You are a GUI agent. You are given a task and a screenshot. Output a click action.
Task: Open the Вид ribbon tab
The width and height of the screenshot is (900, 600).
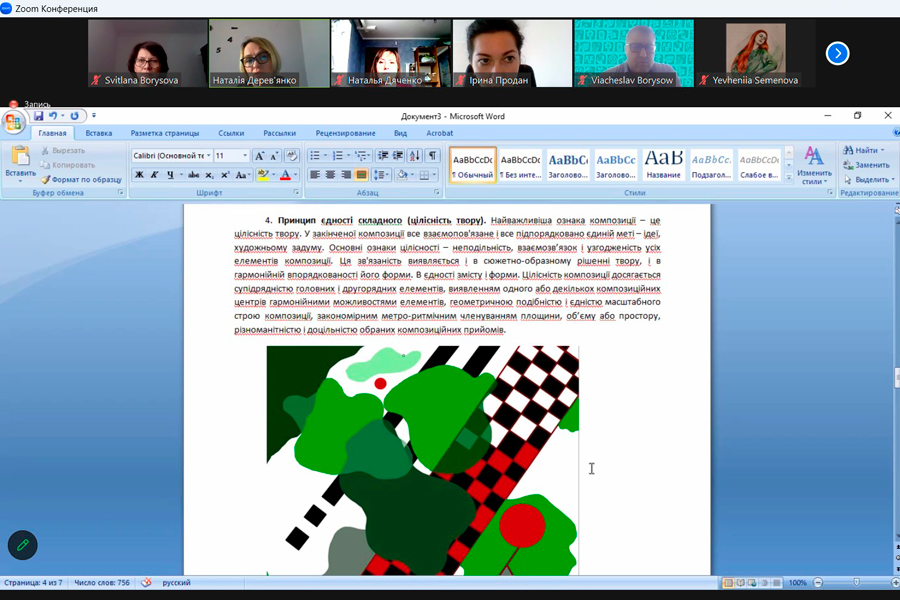coord(400,133)
